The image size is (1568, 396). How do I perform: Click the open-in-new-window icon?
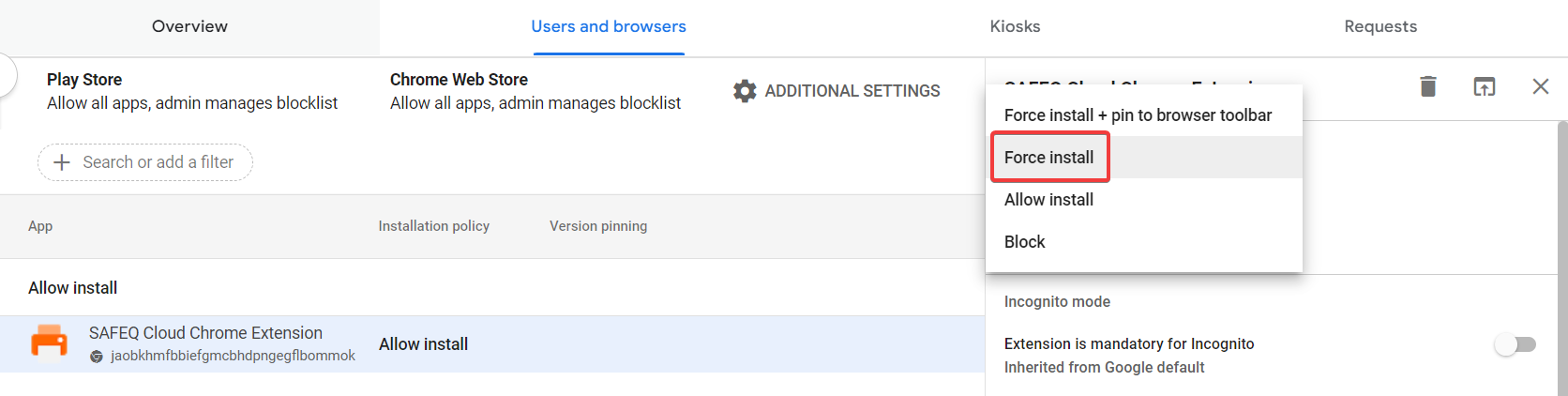(1484, 86)
